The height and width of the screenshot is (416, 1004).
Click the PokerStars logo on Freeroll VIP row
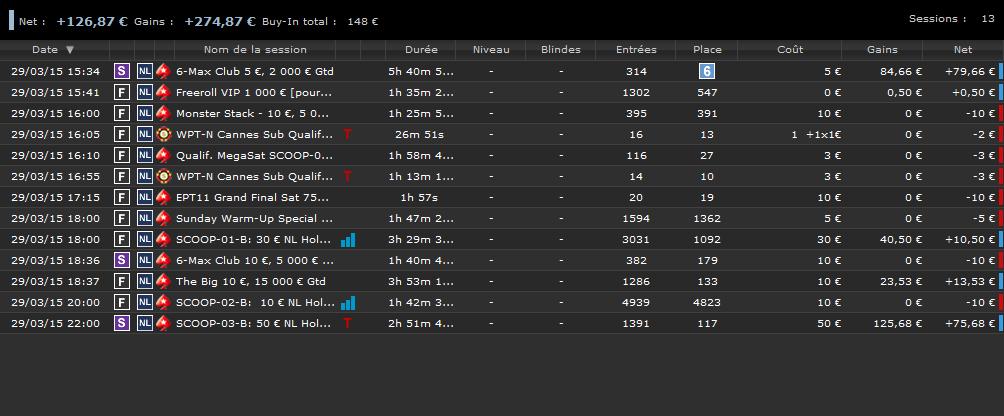[x=163, y=92]
